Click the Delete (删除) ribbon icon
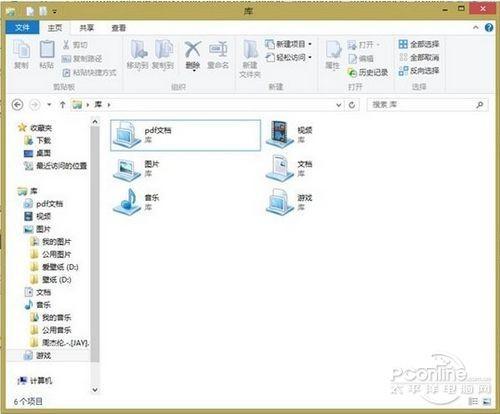 point(193,50)
